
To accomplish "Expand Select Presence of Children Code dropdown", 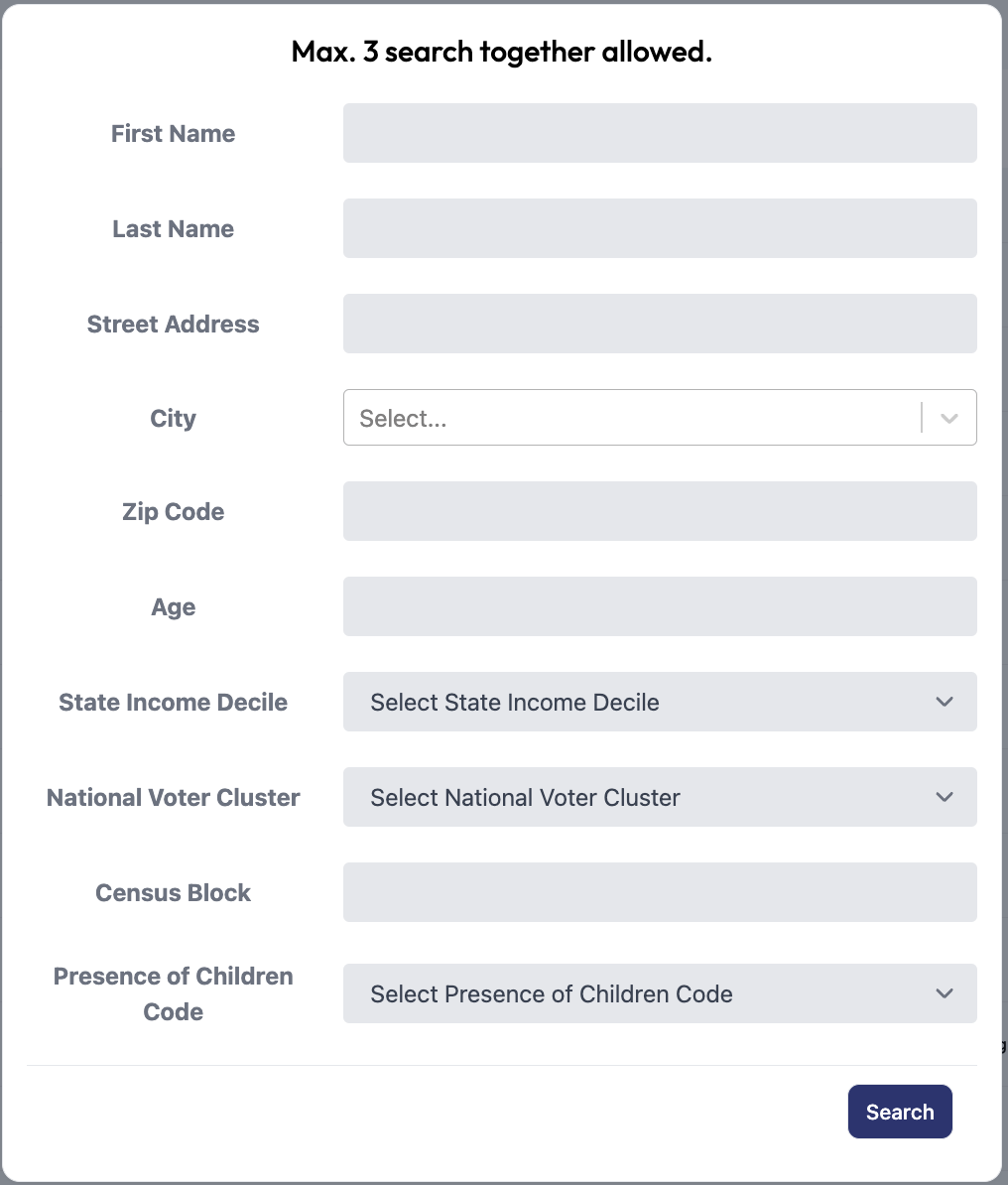I will click(660, 993).
